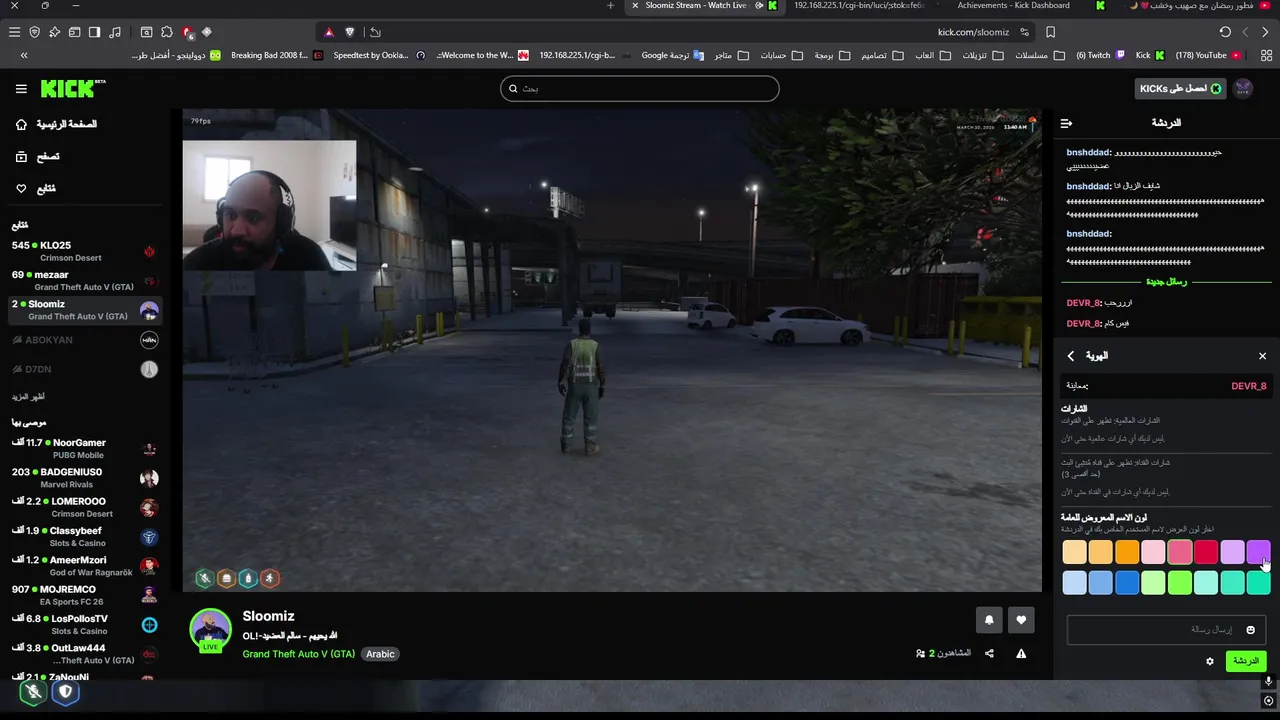Open the Kick hamburger menu
The height and width of the screenshot is (720, 1280).
tap(21, 89)
